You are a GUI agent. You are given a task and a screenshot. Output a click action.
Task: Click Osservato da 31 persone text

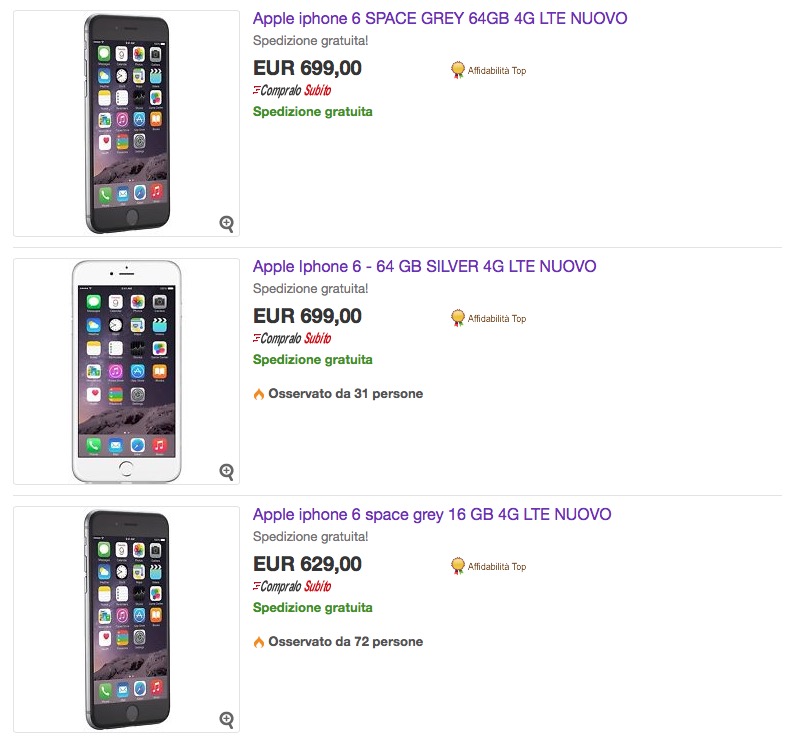345,394
